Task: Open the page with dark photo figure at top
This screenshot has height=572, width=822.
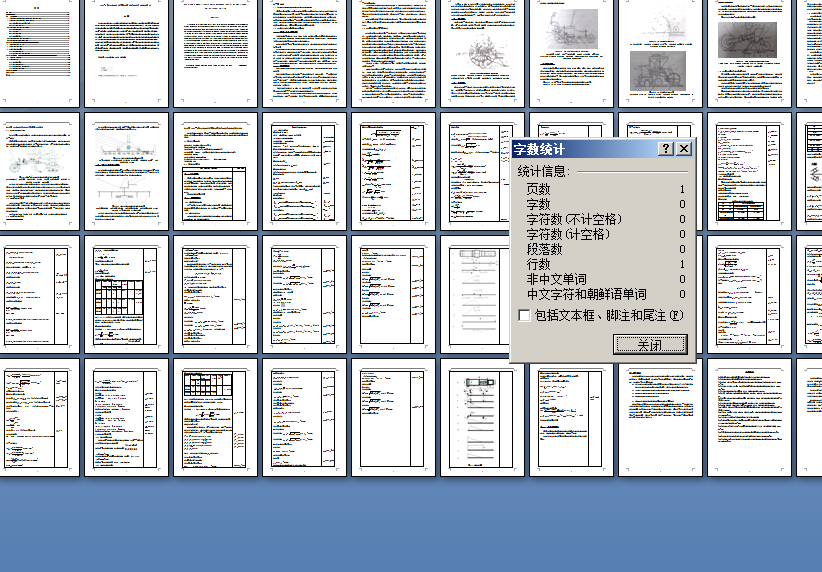Action: (749, 52)
